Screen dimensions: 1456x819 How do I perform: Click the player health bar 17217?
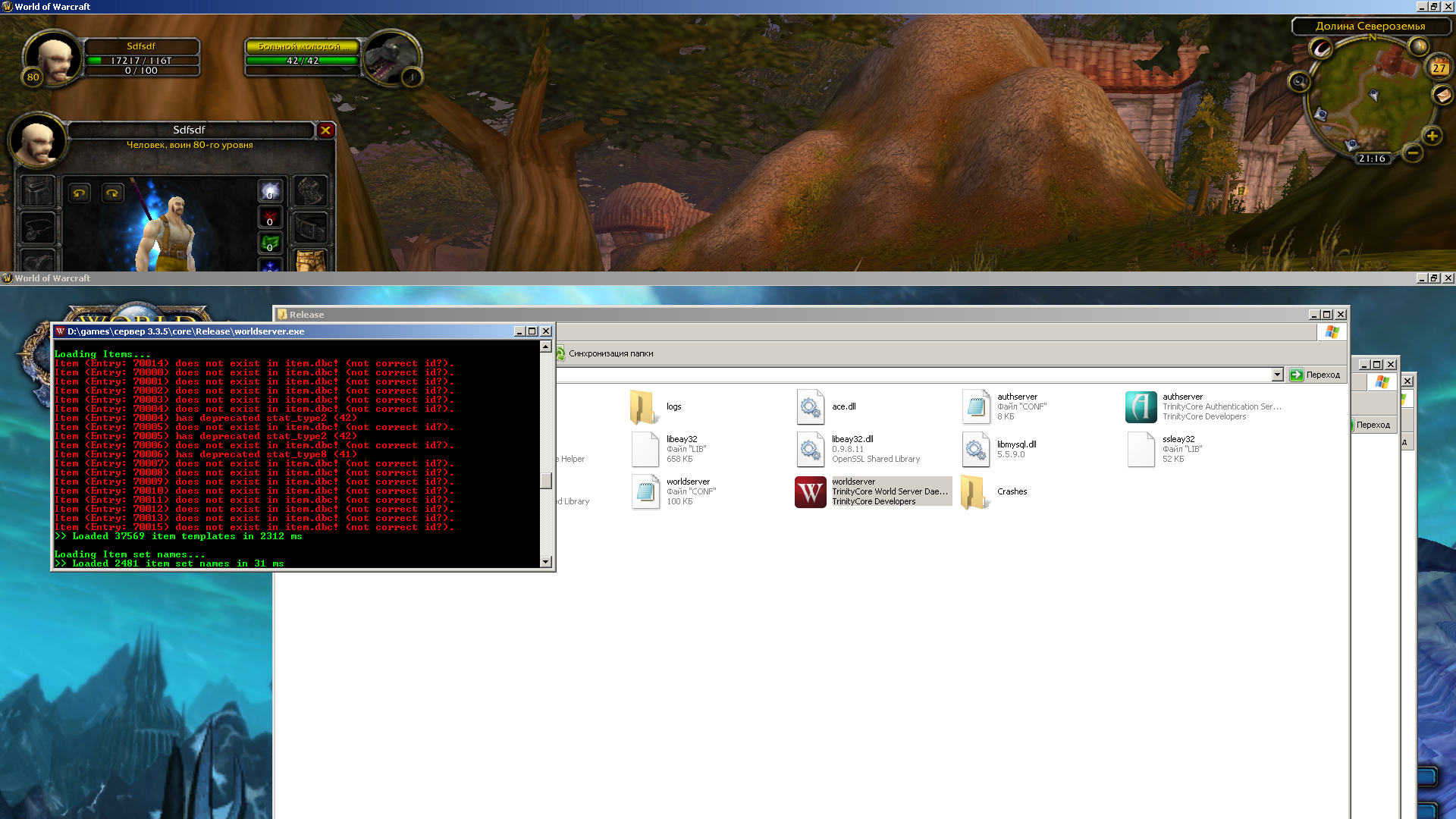pyautogui.click(x=141, y=61)
